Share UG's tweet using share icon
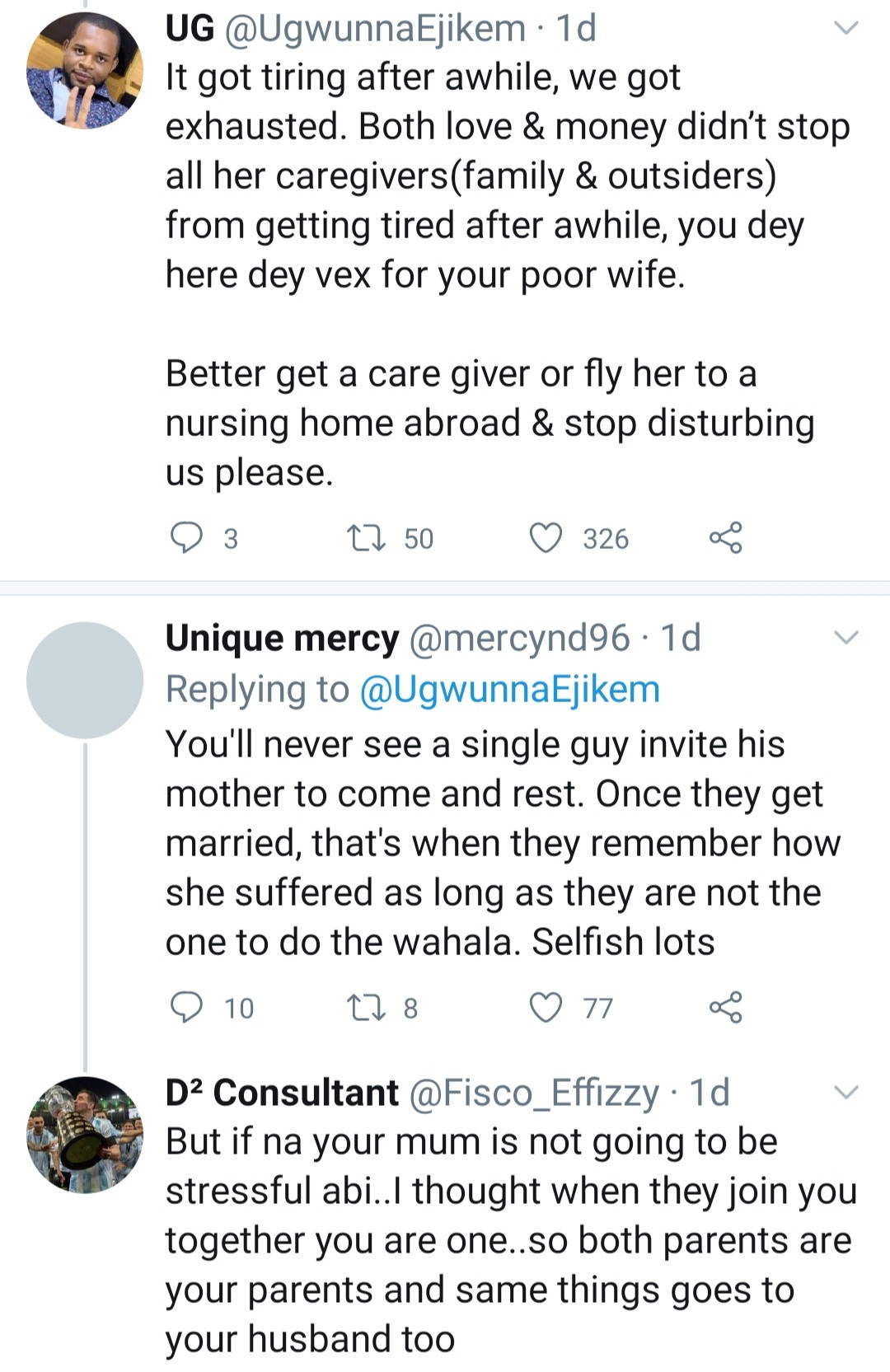Image resolution: width=890 pixels, height=1372 pixels. tap(725, 538)
